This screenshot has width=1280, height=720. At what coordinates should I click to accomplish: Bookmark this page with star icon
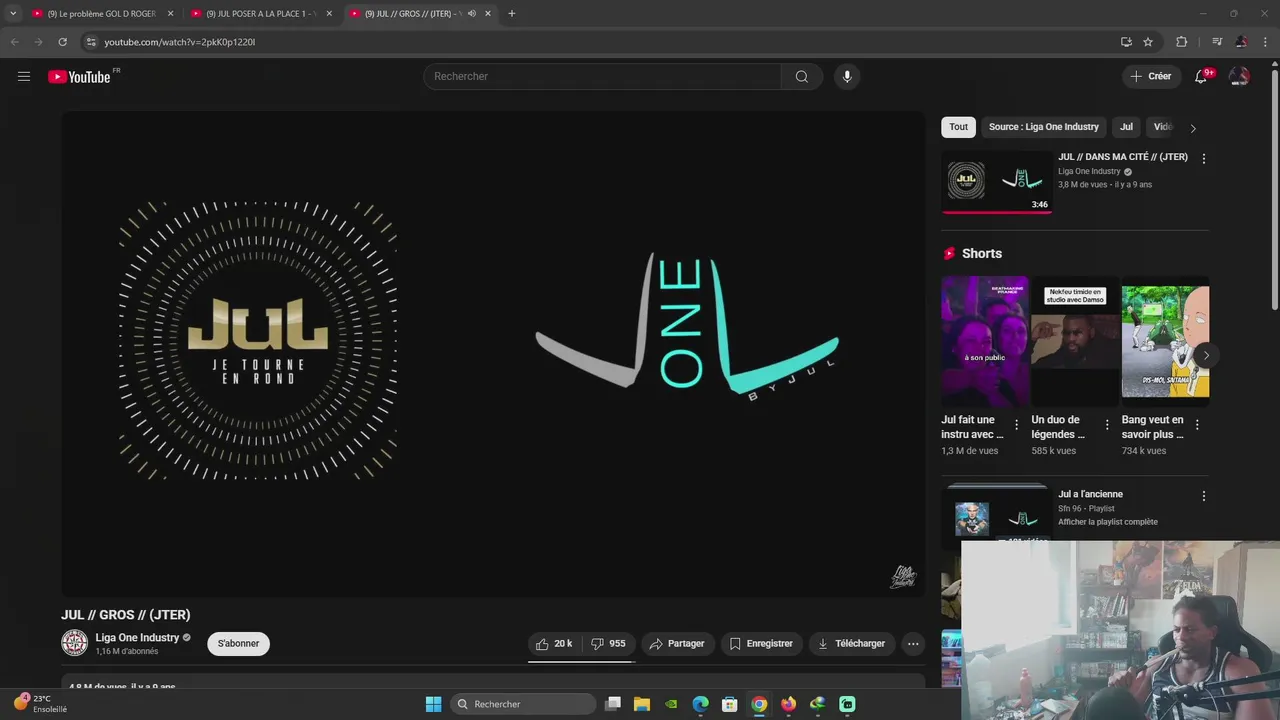coord(1148,42)
